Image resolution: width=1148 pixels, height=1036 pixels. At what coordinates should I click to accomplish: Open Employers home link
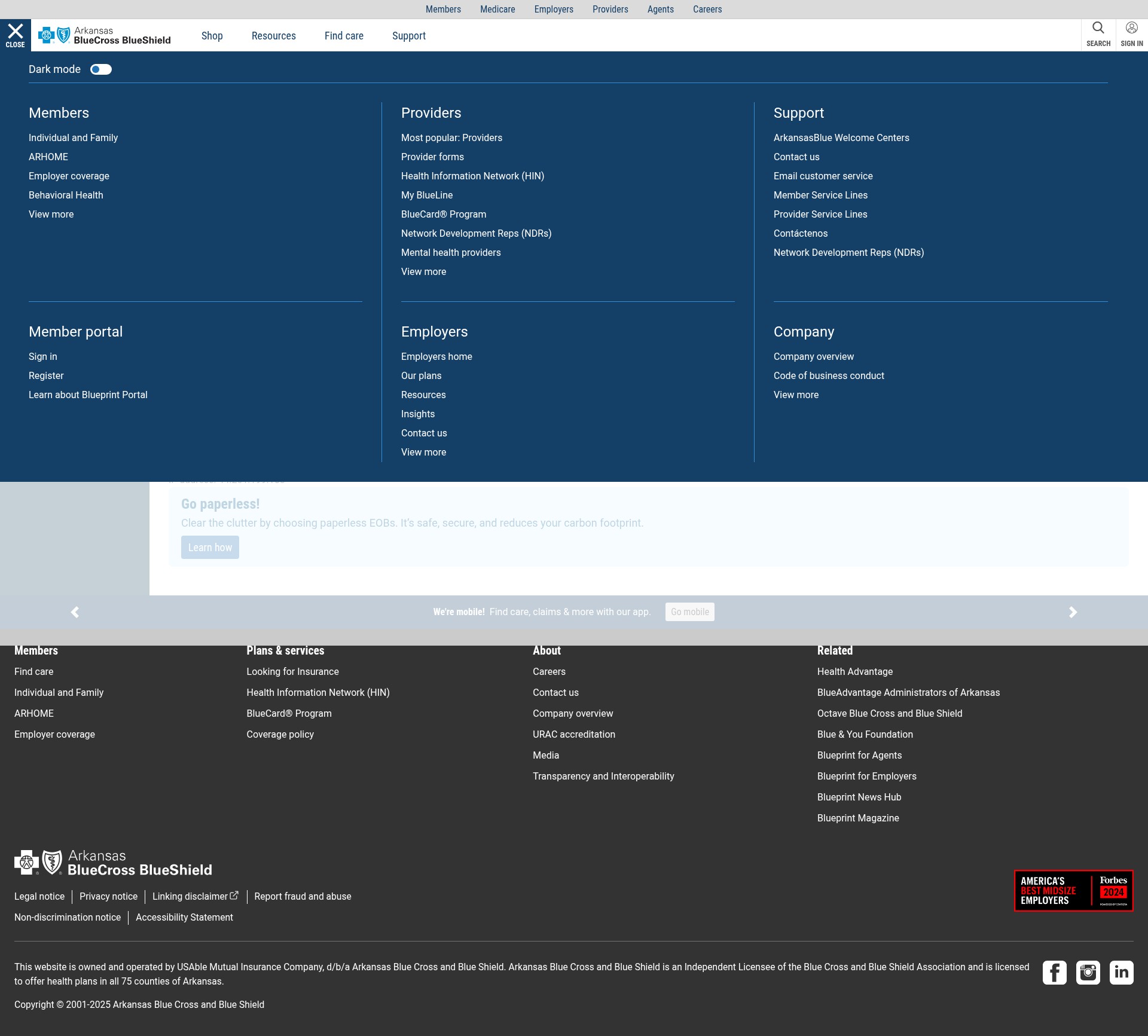[436, 357]
